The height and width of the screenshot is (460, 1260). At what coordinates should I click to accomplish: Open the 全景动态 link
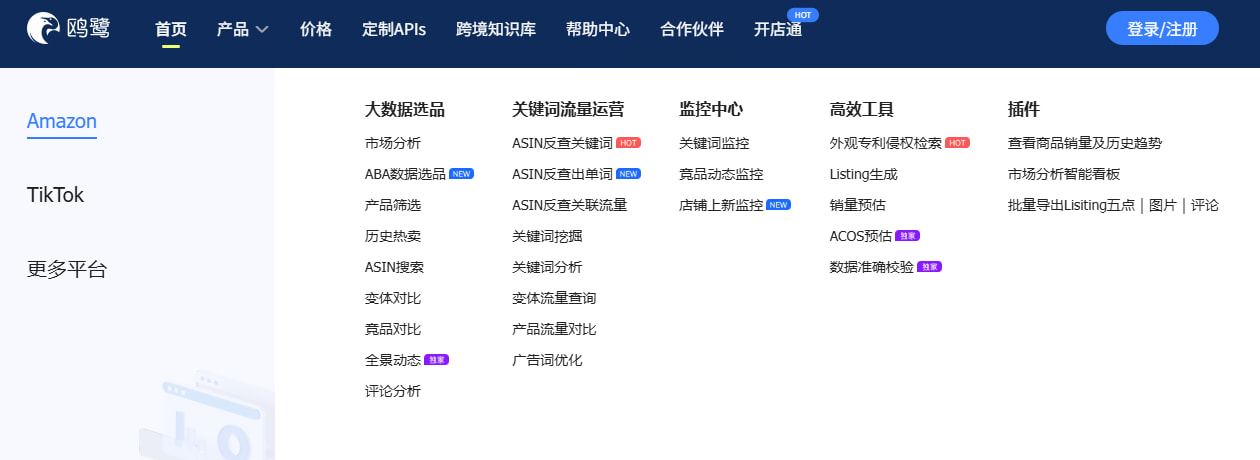(393, 360)
